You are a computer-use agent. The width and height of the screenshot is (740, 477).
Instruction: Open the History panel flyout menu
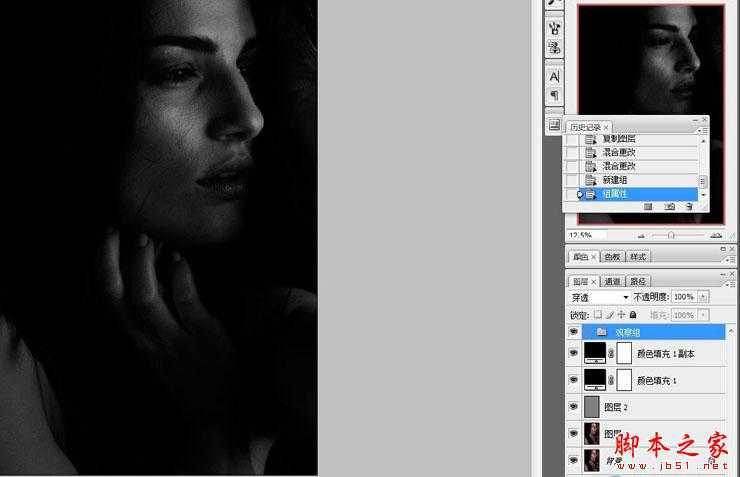point(703,130)
